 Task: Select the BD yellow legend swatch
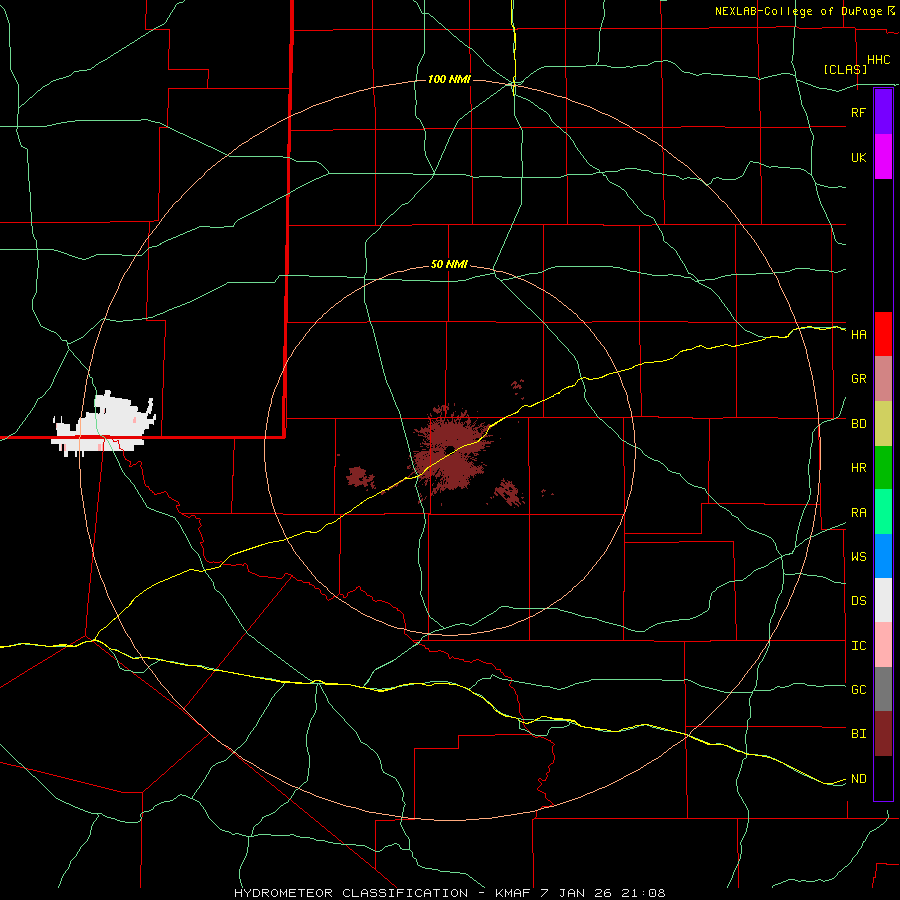883,424
